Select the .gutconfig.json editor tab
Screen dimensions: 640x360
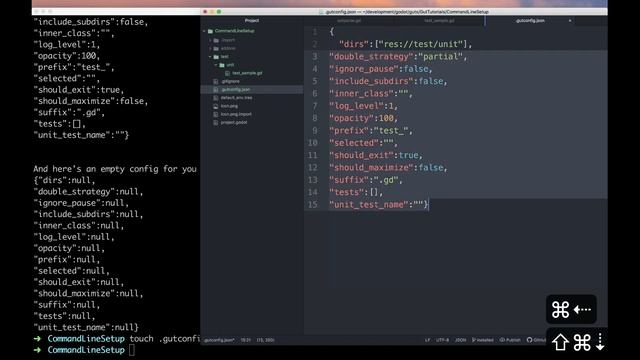click(530, 20)
